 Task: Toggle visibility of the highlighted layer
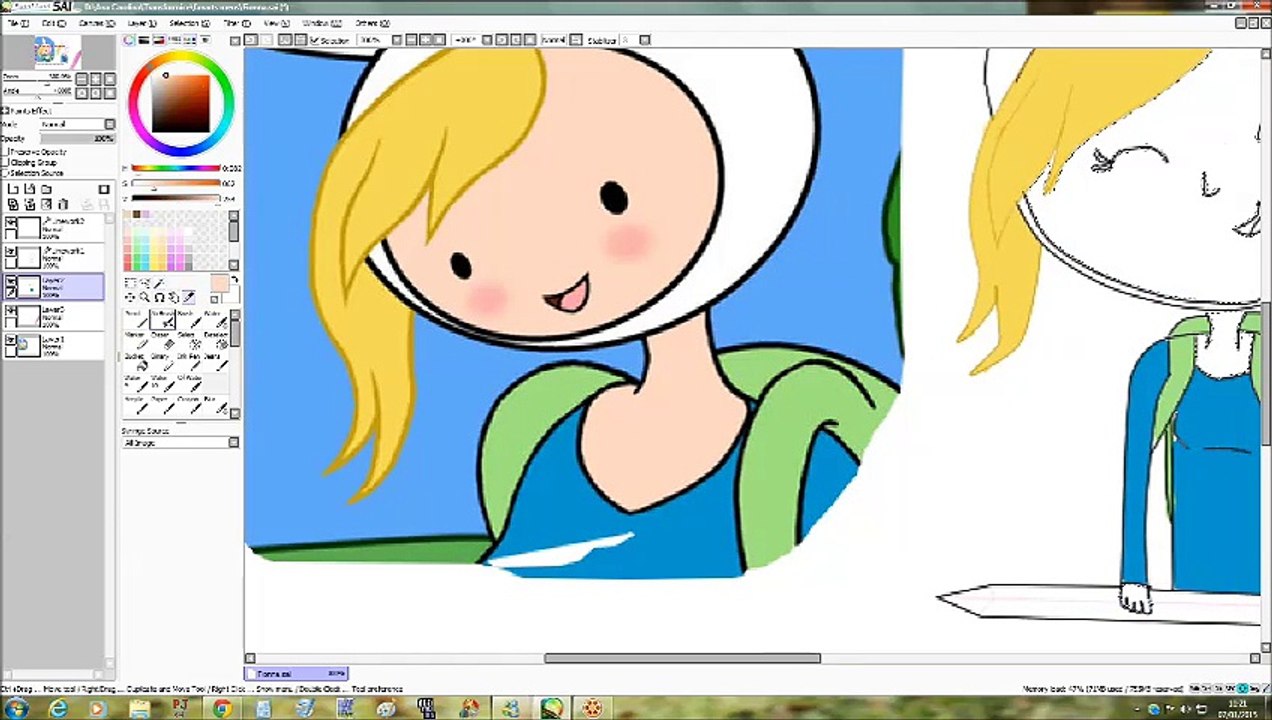tap(11, 281)
